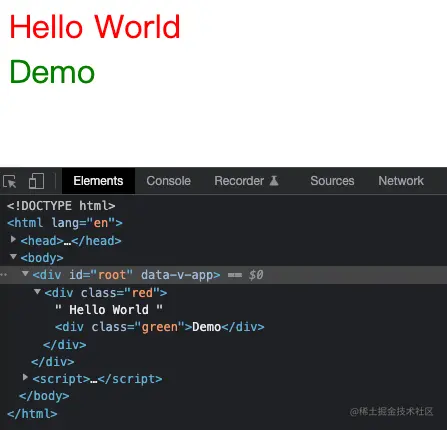Click the ellipsis beside the root div row
The width and height of the screenshot is (447, 430).
(3, 275)
